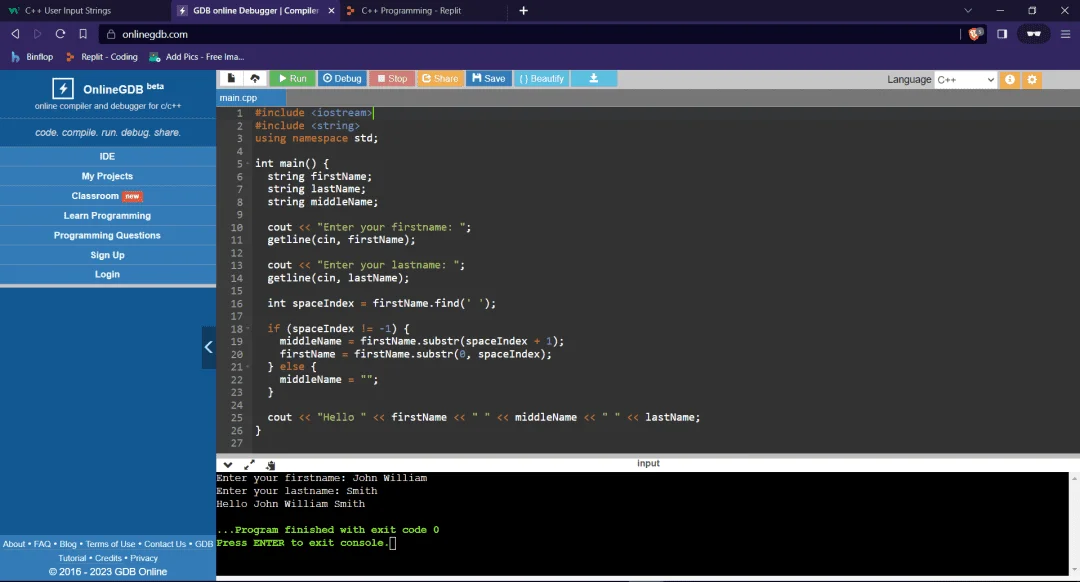
Task: Open My Projects in sidebar
Action: pos(107,176)
